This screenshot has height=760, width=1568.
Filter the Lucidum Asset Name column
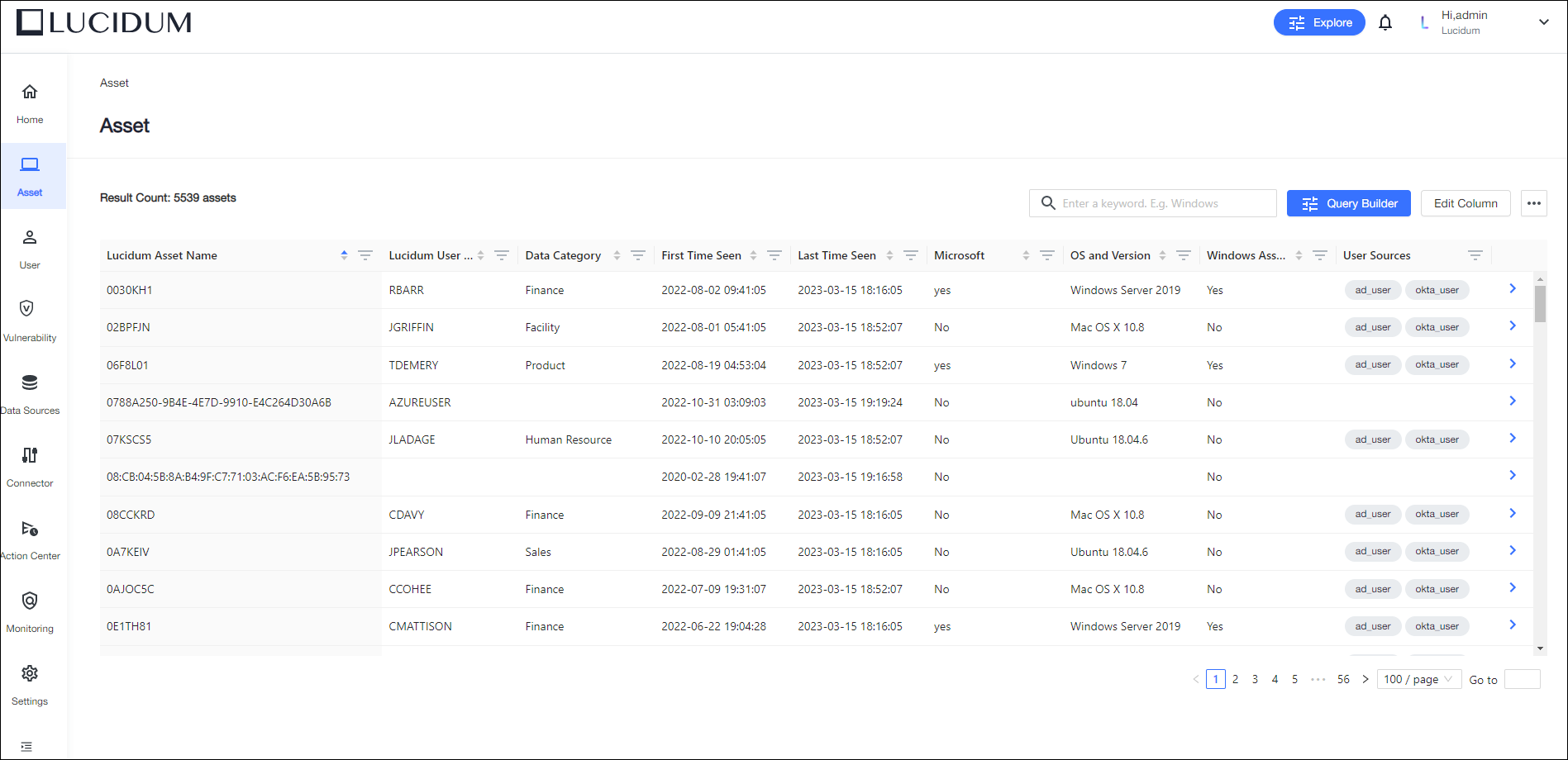click(365, 255)
